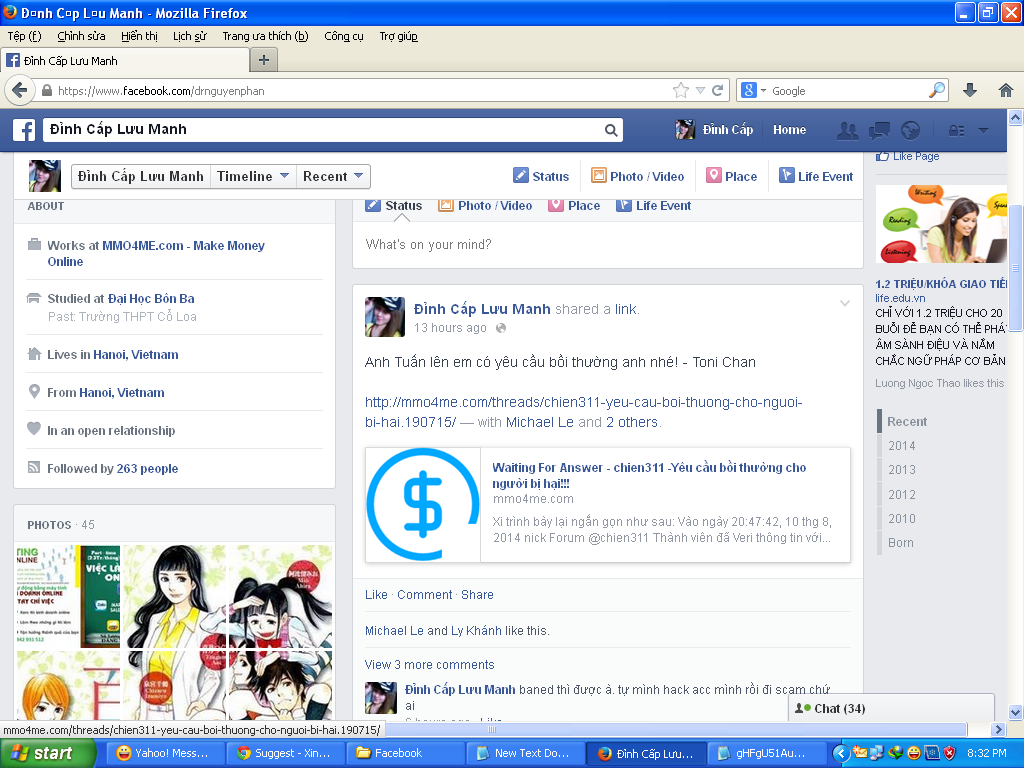Switch to Chrome Suggest window in taskbar
The height and width of the screenshot is (768, 1024).
[285, 753]
